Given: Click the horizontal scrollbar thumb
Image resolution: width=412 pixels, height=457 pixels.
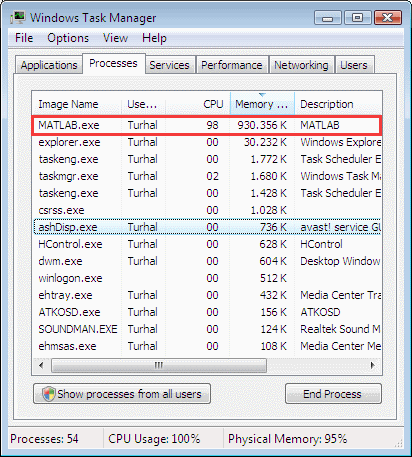Looking at the screenshot, I should tap(159, 365).
